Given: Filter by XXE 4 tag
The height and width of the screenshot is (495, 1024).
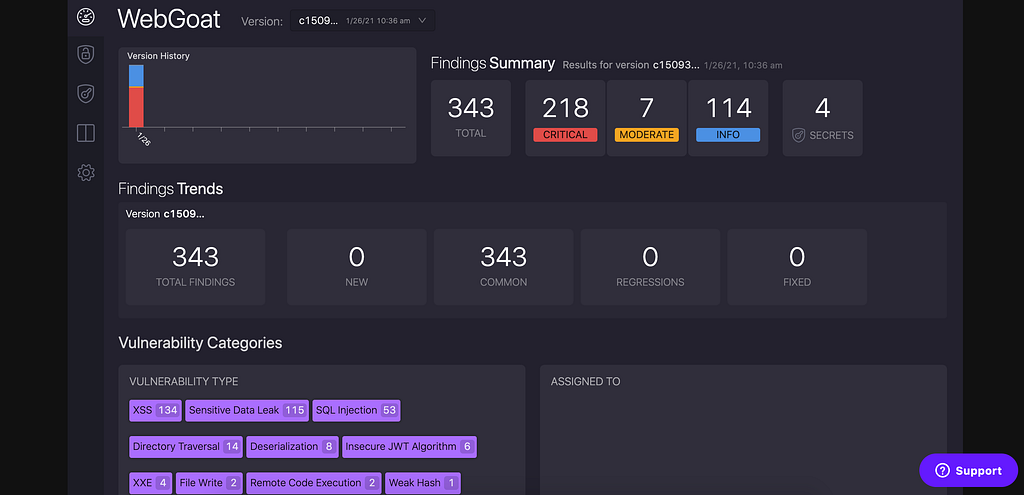Looking at the screenshot, I should [151, 483].
